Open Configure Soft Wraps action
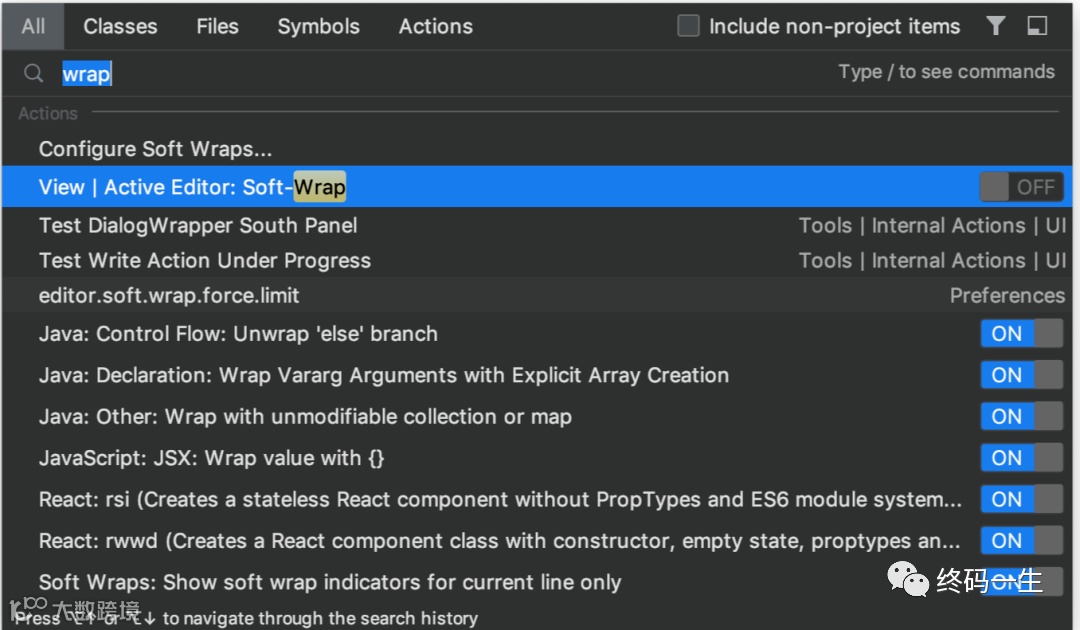 tap(155, 149)
